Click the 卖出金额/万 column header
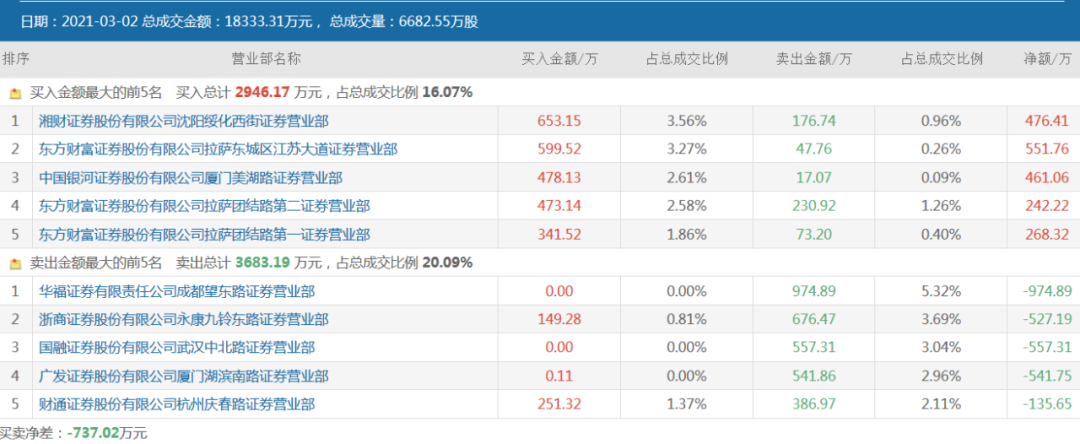The height and width of the screenshot is (444, 1080). [x=814, y=59]
